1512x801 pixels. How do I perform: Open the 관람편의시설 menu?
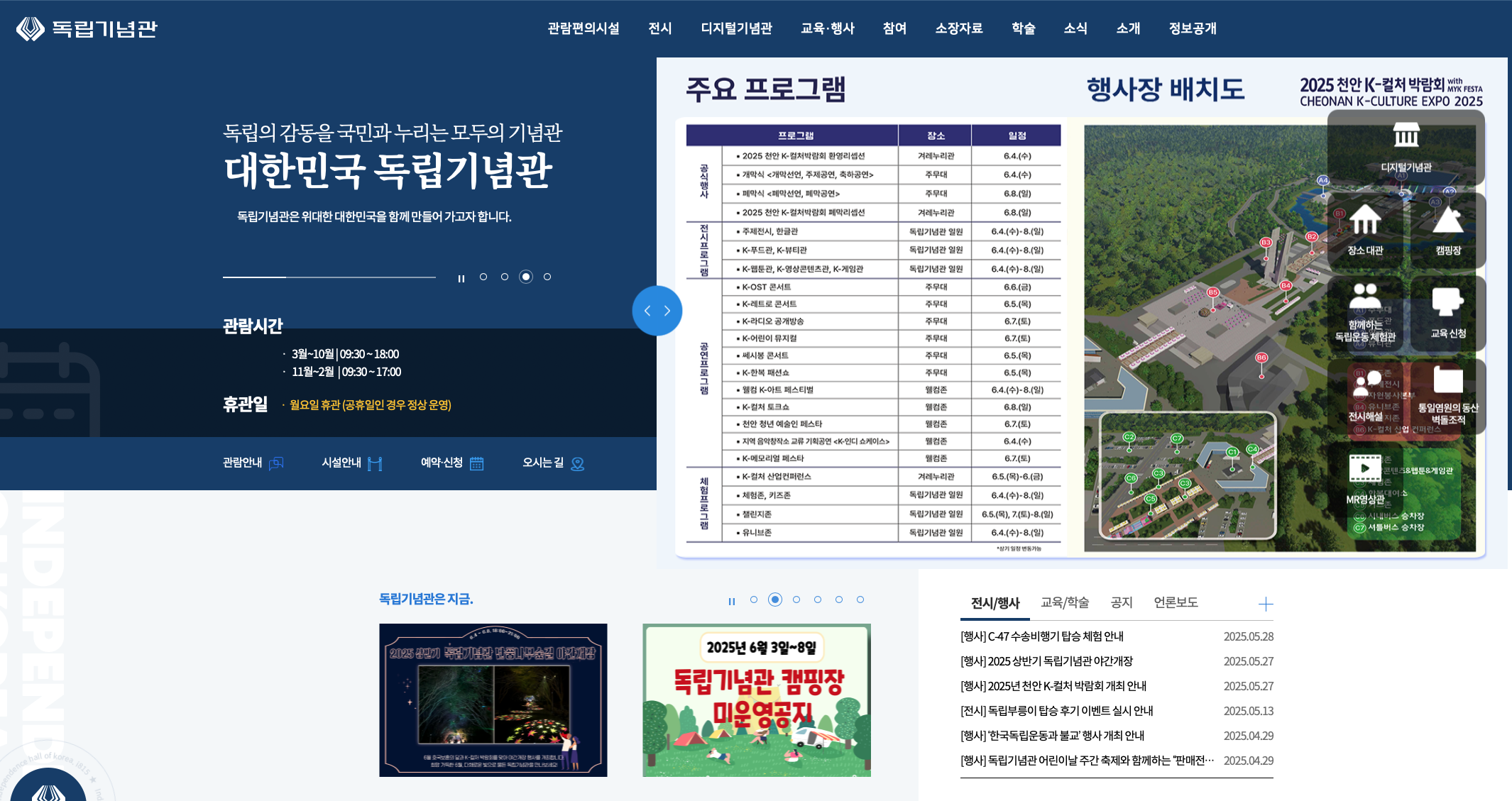pos(584,28)
